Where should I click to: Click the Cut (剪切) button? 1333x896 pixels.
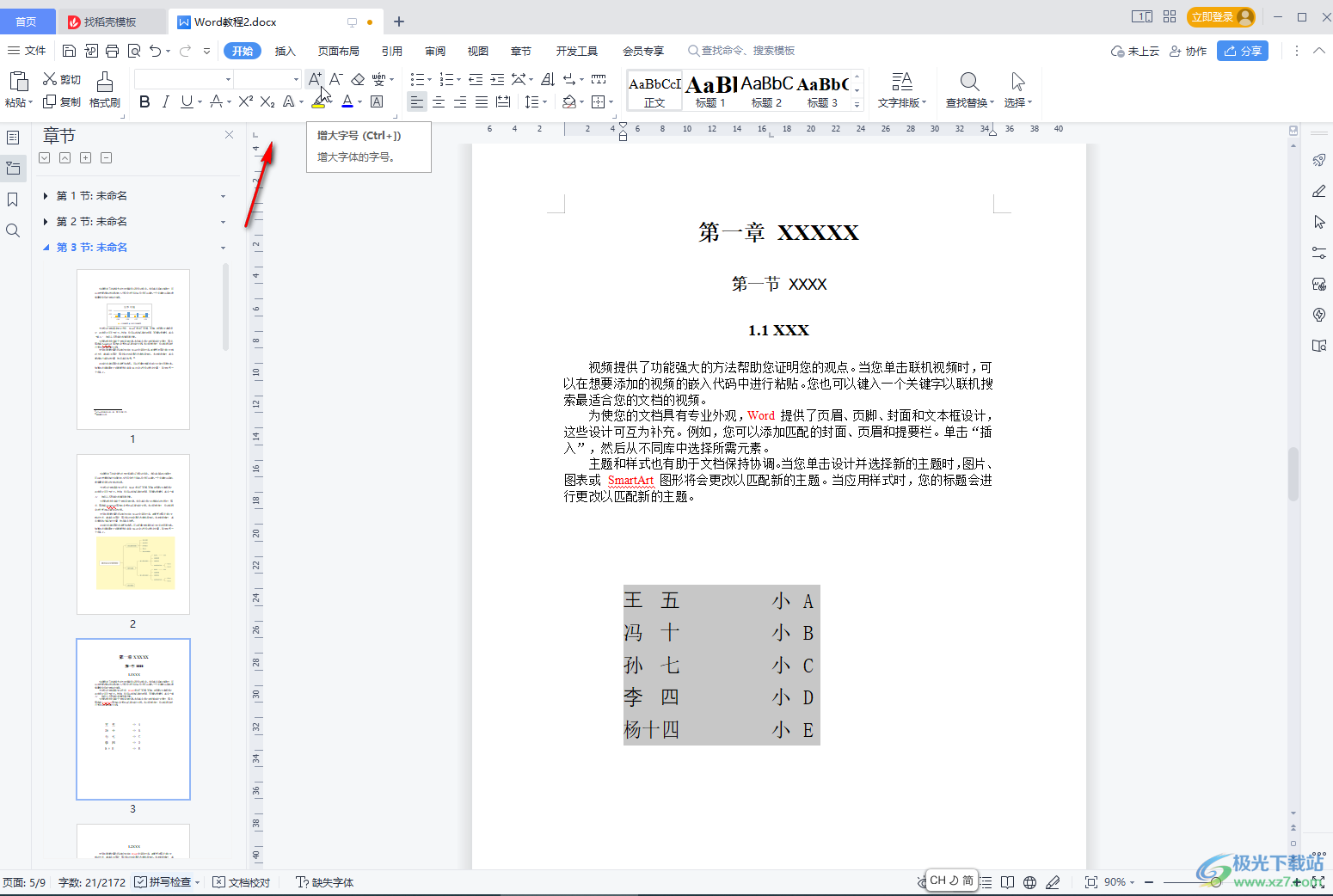(62, 79)
